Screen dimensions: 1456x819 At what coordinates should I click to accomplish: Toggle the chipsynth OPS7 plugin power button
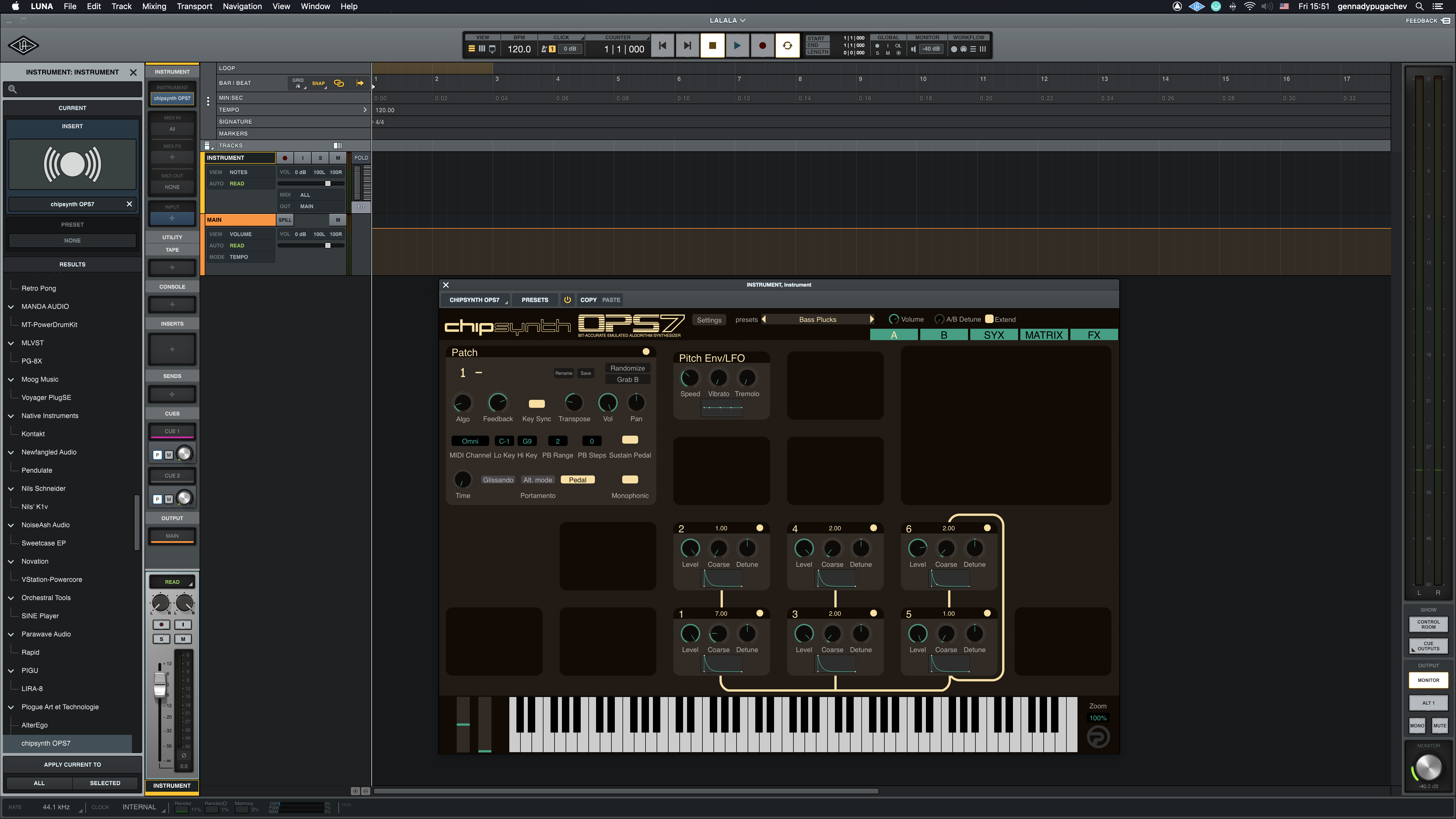(x=567, y=299)
